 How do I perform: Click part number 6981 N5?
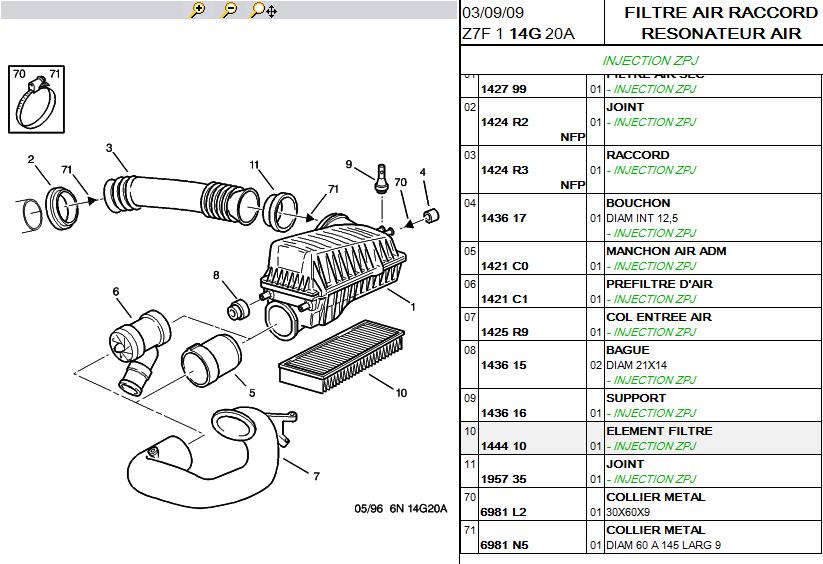505,545
